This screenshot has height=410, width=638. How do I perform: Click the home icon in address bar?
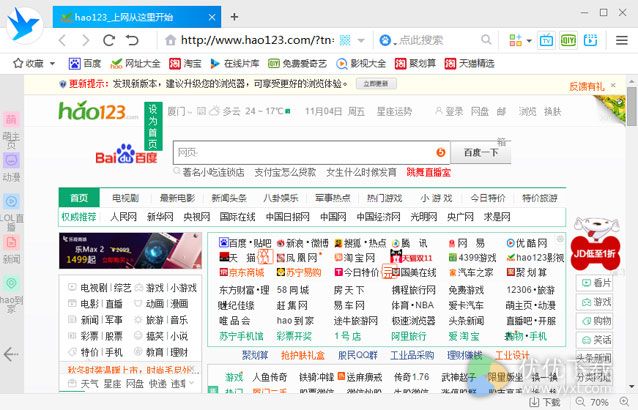click(x=170, y=40)
